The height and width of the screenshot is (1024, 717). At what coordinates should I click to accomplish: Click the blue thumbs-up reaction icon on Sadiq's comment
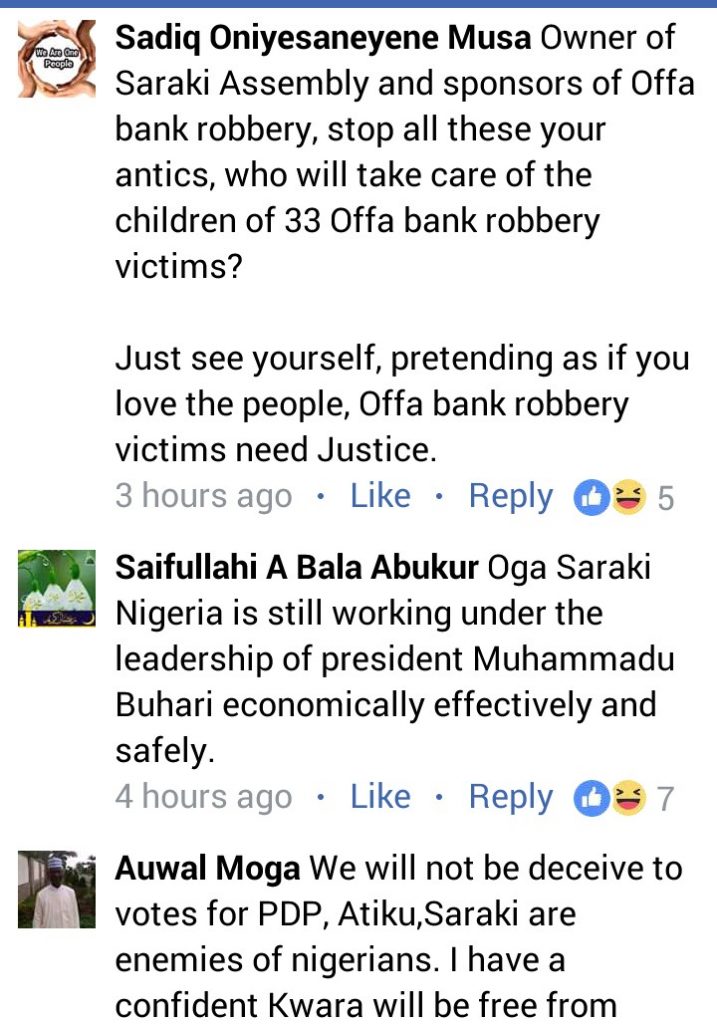(591, 497)
